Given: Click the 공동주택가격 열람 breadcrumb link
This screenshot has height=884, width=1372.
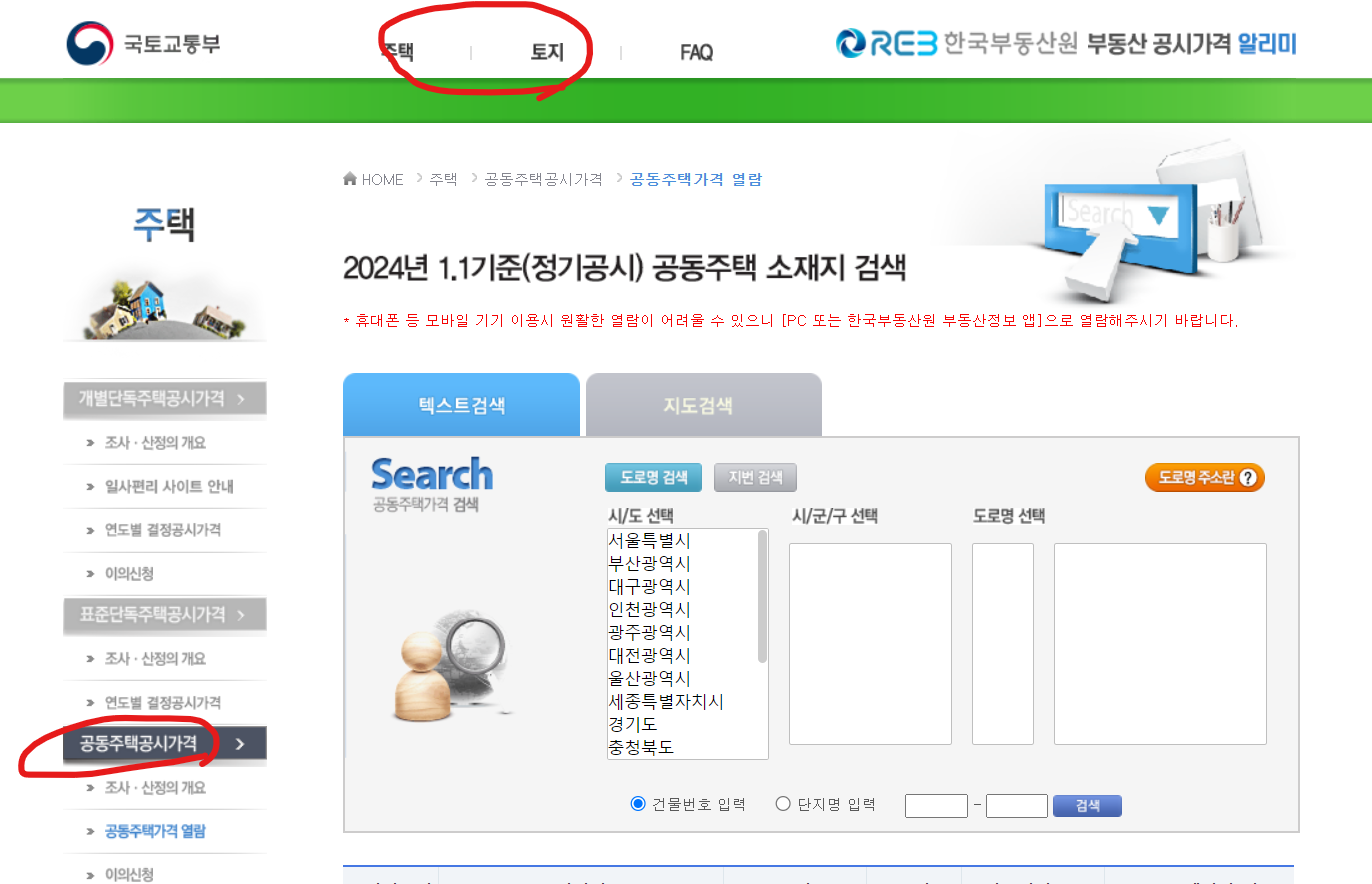Looking at the screenshot, I should click(x=696, y=179).
